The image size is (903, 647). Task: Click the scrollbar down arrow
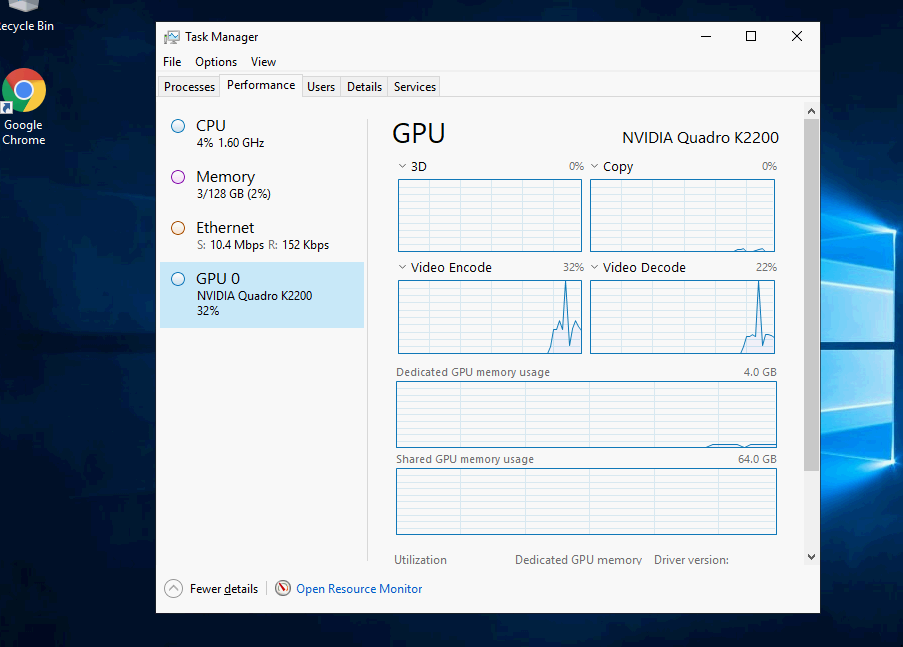(811, 557)
